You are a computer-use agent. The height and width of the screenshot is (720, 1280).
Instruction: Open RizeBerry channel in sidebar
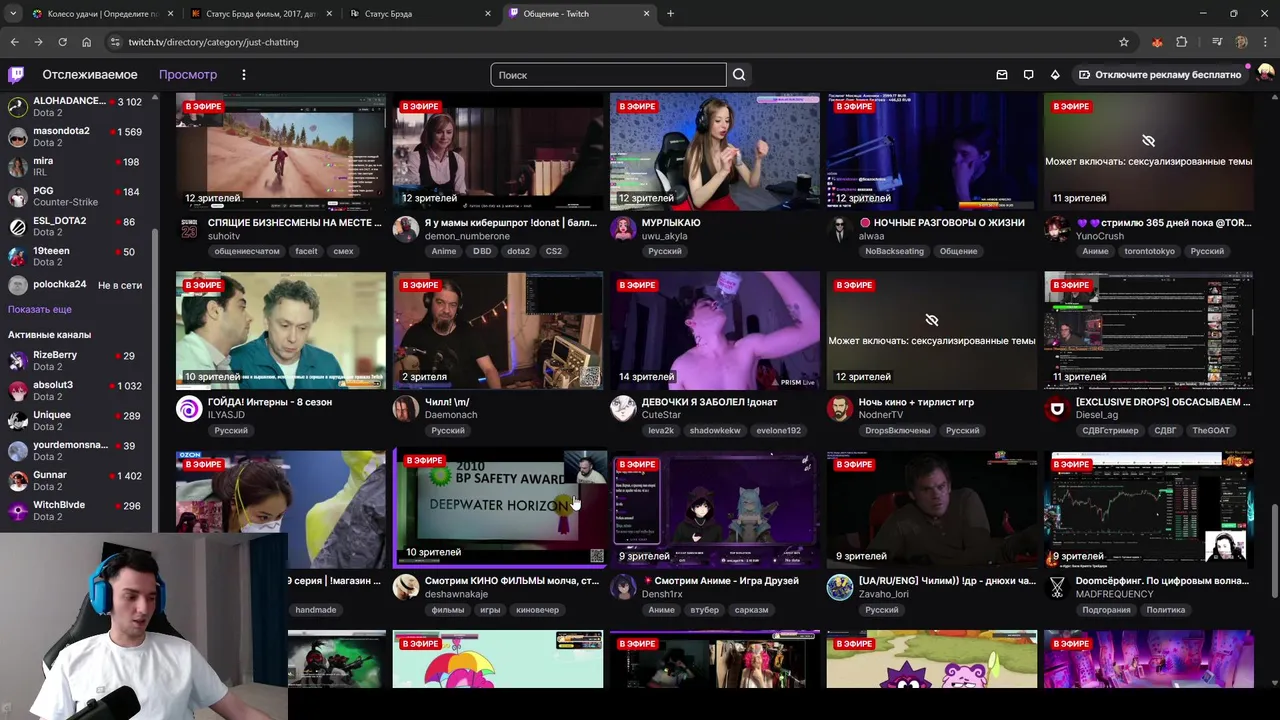point(77,361)
